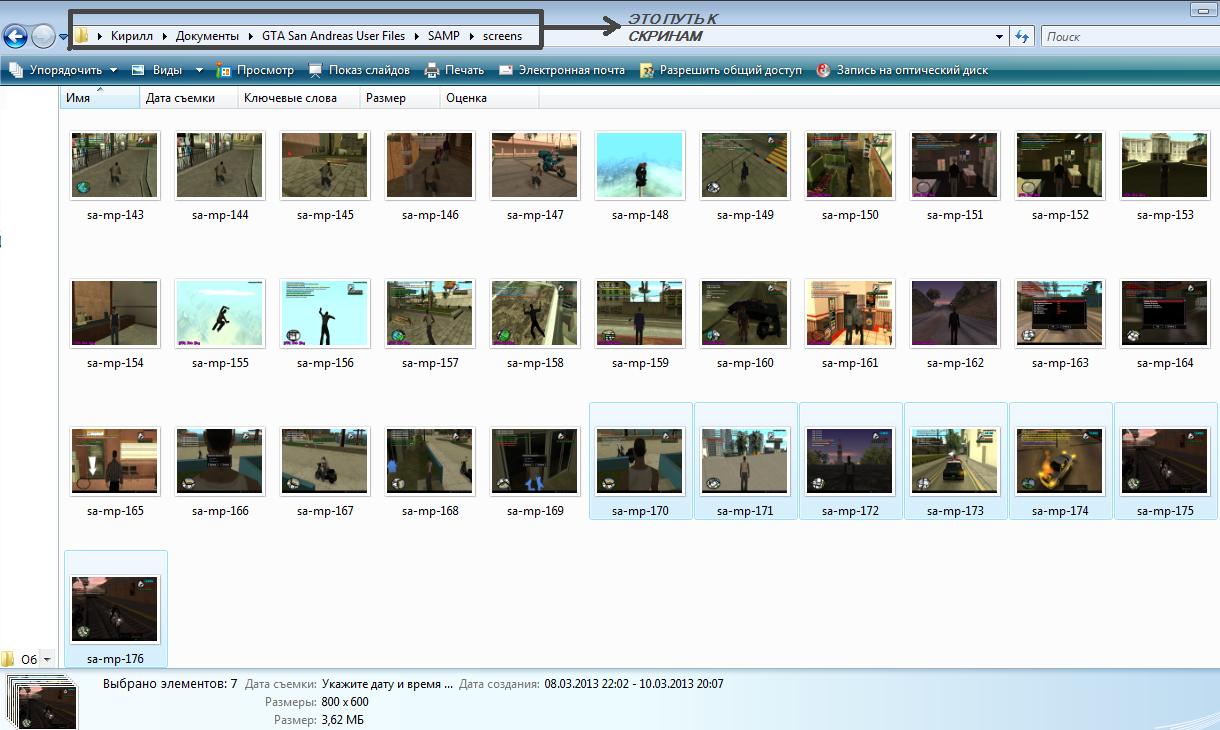
Task: Select car screenshot sa-mp-173
Action: [x=955, y=461]
